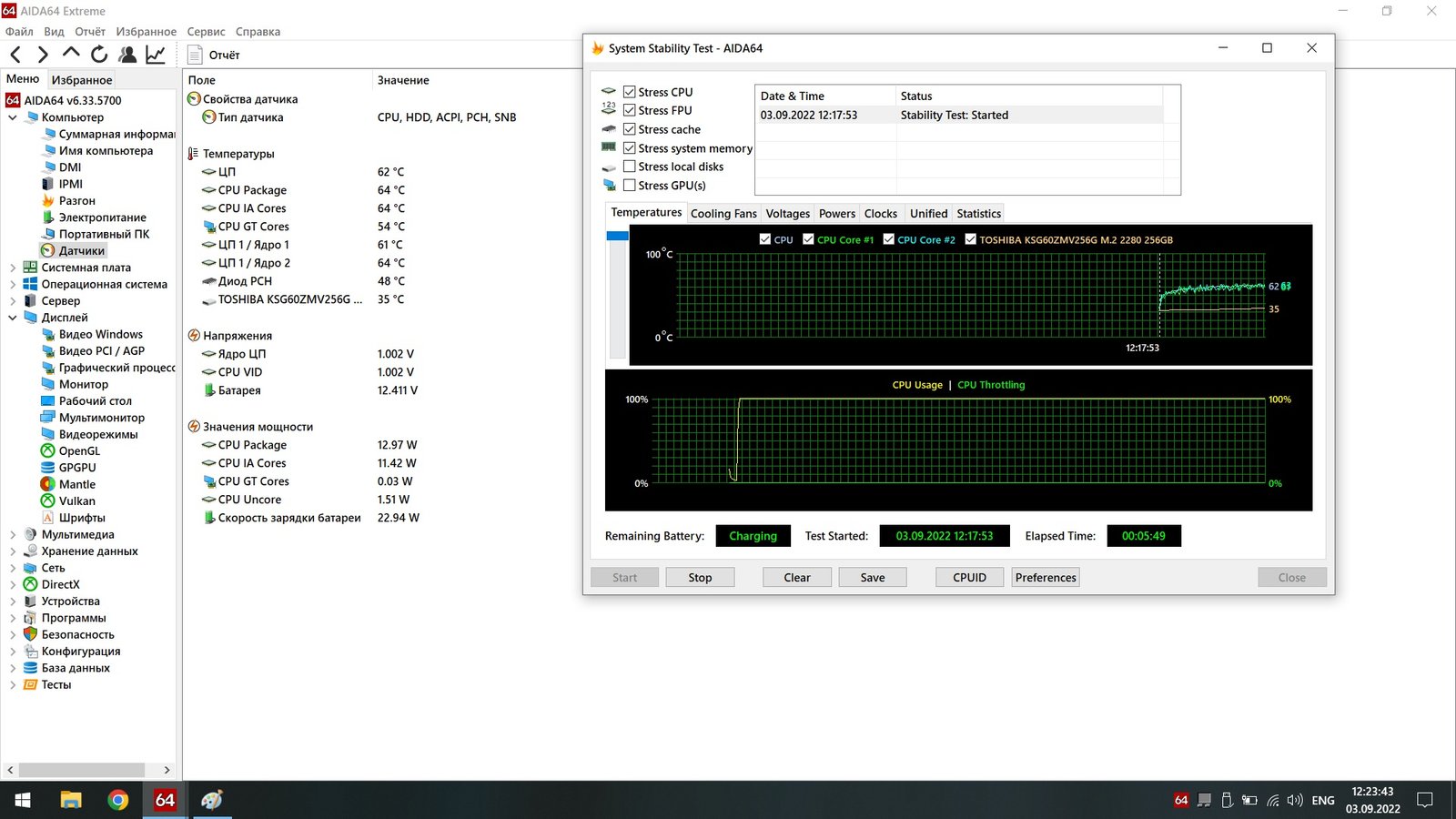Screen dimensions: 1456x819
Task: Expand the Системная плата tree node
Action: (13, 268)
